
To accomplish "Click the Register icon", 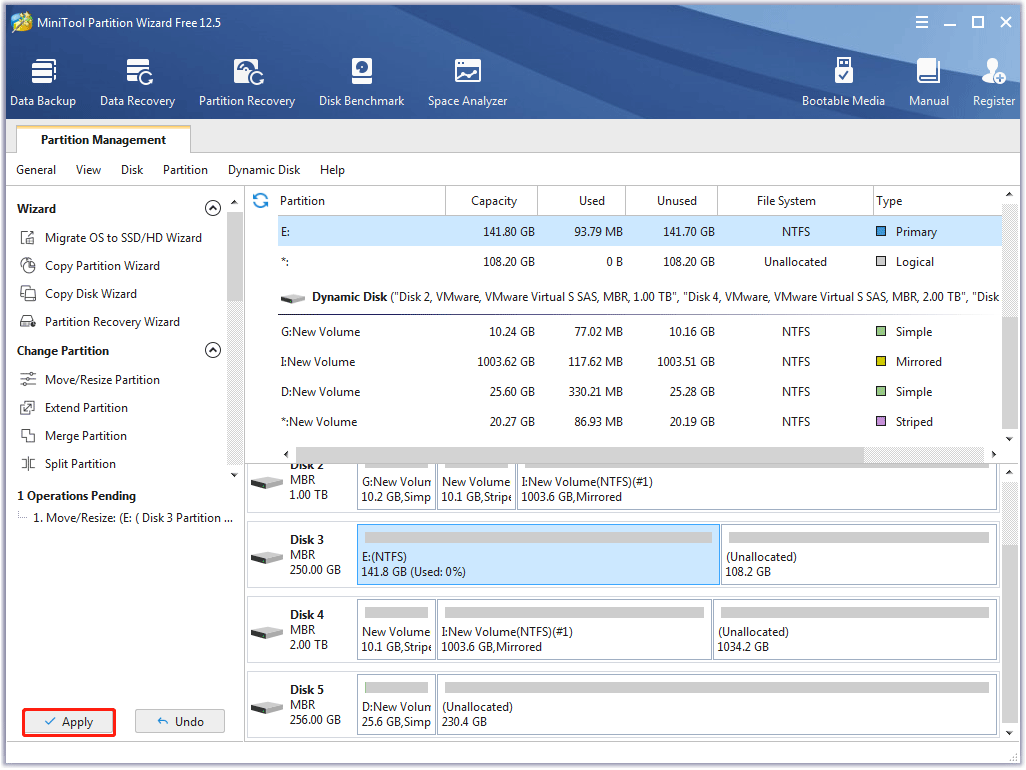I will pos(993,71).
